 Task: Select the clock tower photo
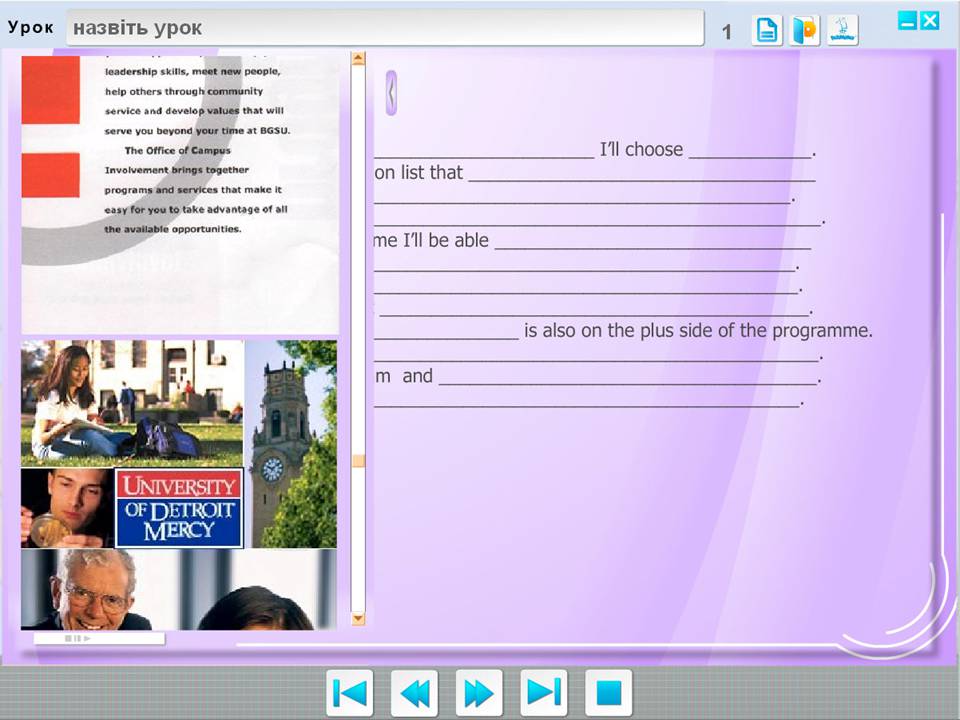point(291,444)
